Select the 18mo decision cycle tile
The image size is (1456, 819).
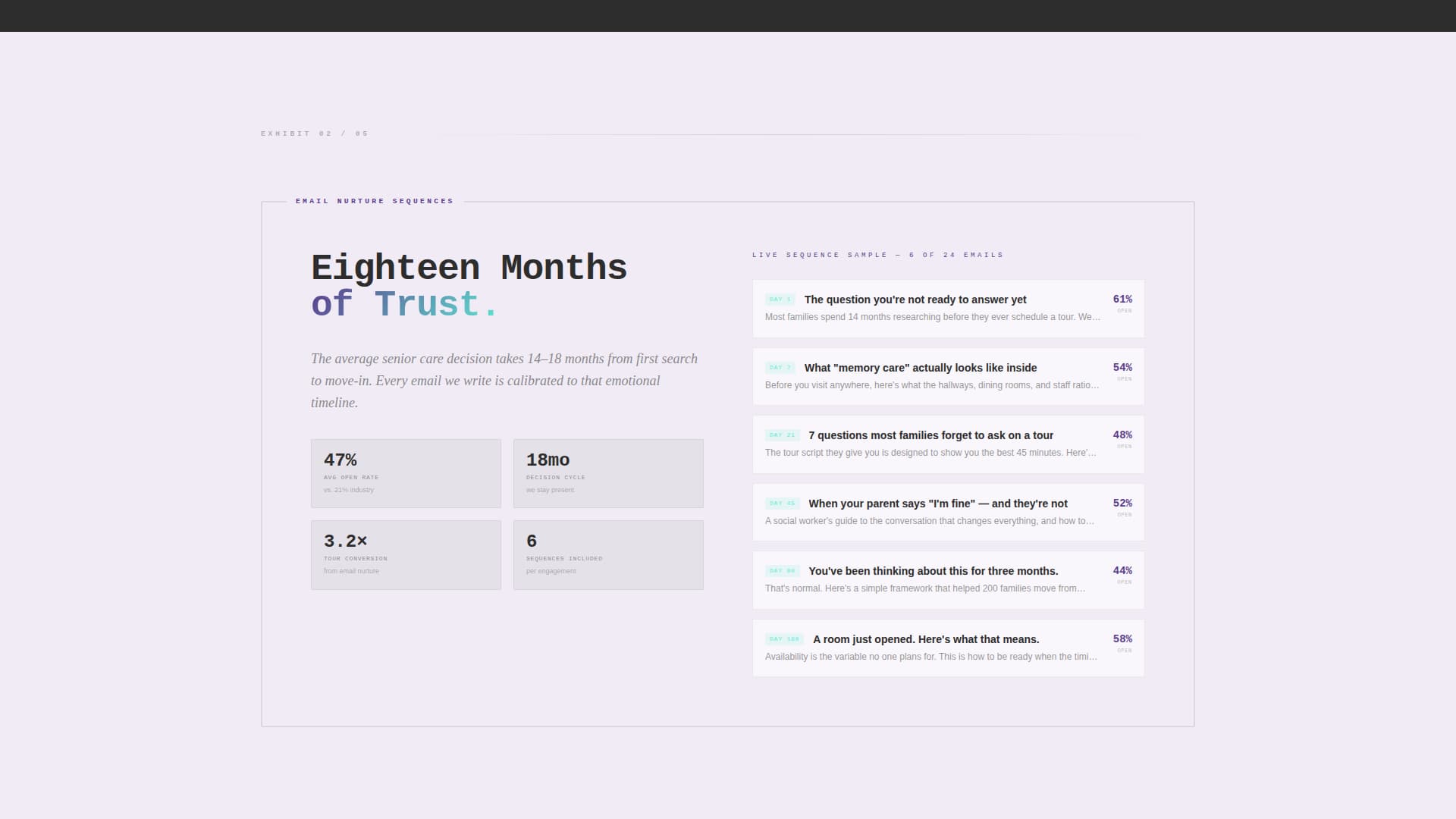pyautogui.click(x=608, y=473)
